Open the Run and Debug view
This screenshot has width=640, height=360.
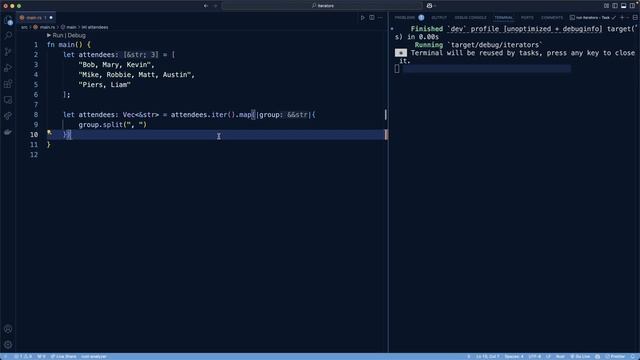pyautogui.click(x=8, y=68)
